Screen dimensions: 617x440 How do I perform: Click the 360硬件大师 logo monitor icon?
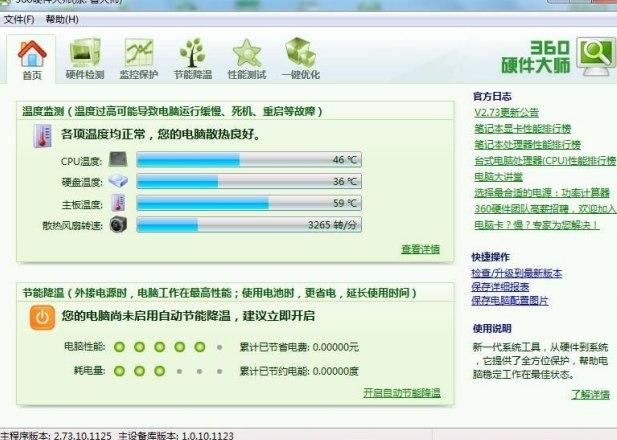[x=595, y=56]
